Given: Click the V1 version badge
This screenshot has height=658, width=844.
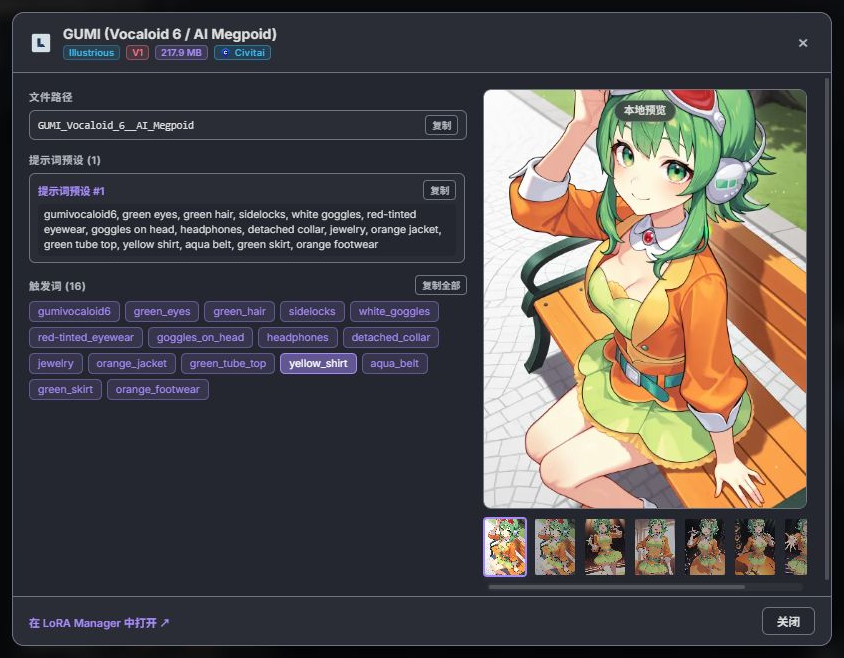Looking at the screenshot, I should [137, 53].
